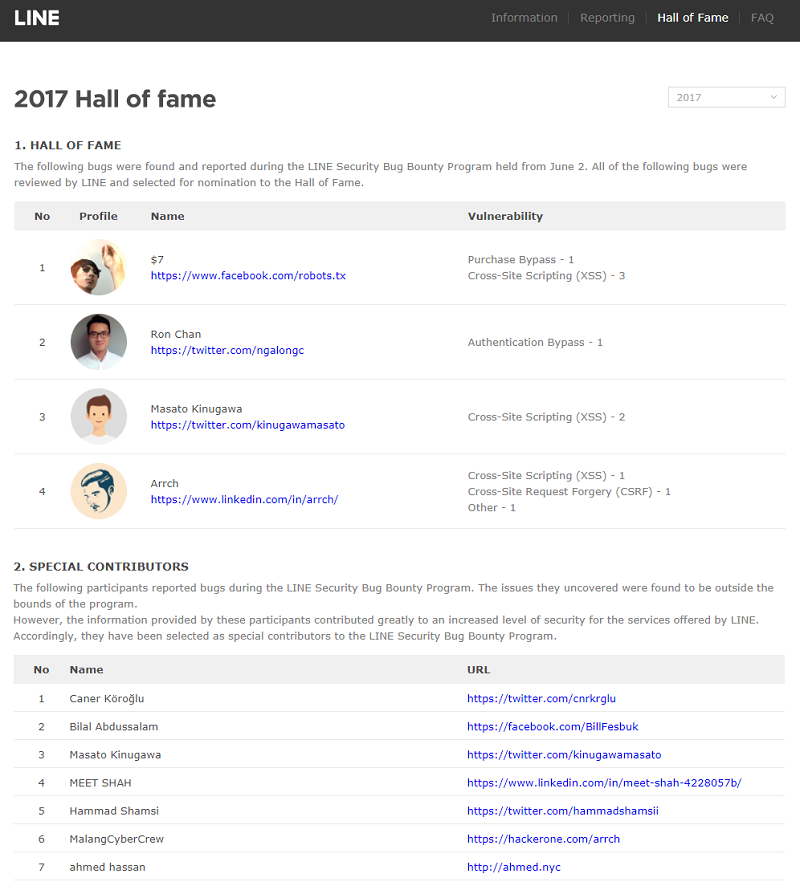Viewport: 800px width, 886px height.
Task: Open the 2017 year dropdown
Action: click(726, 97)
